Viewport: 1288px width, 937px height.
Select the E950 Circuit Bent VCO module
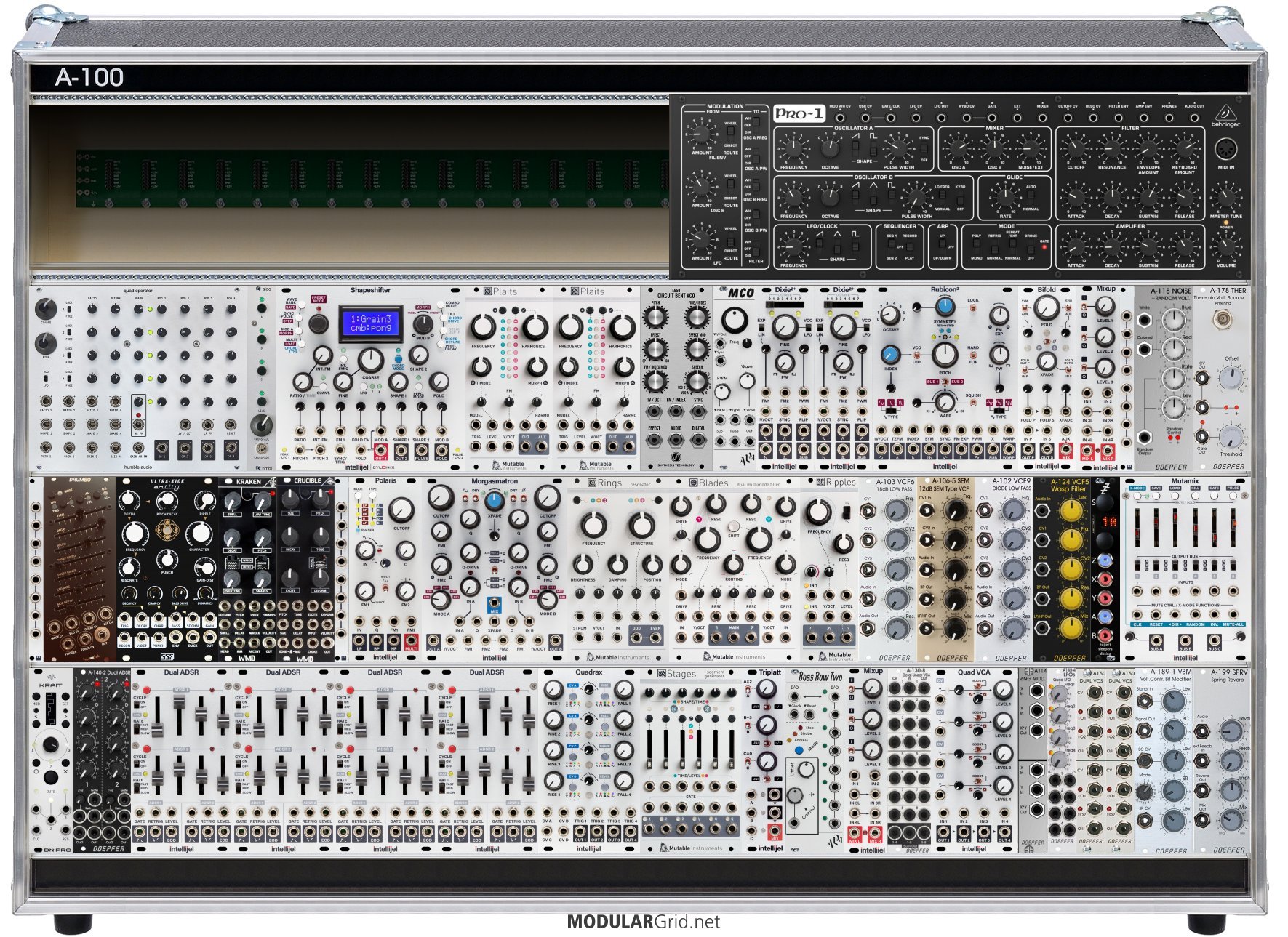676,379
